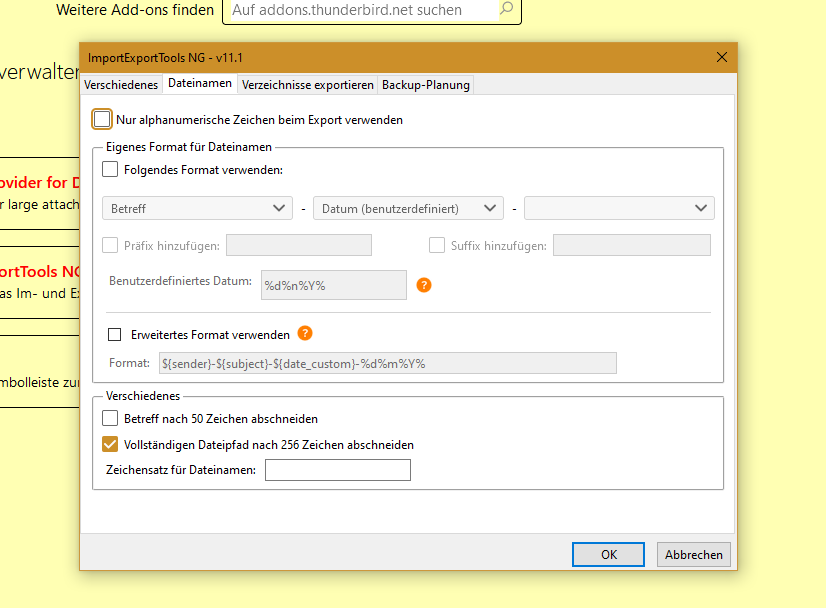Image resolution: width=826 pixels, height=608 pixels.
Task: Confirm settings with OK button
Action: pyautogui.click(x=608, y=554)
